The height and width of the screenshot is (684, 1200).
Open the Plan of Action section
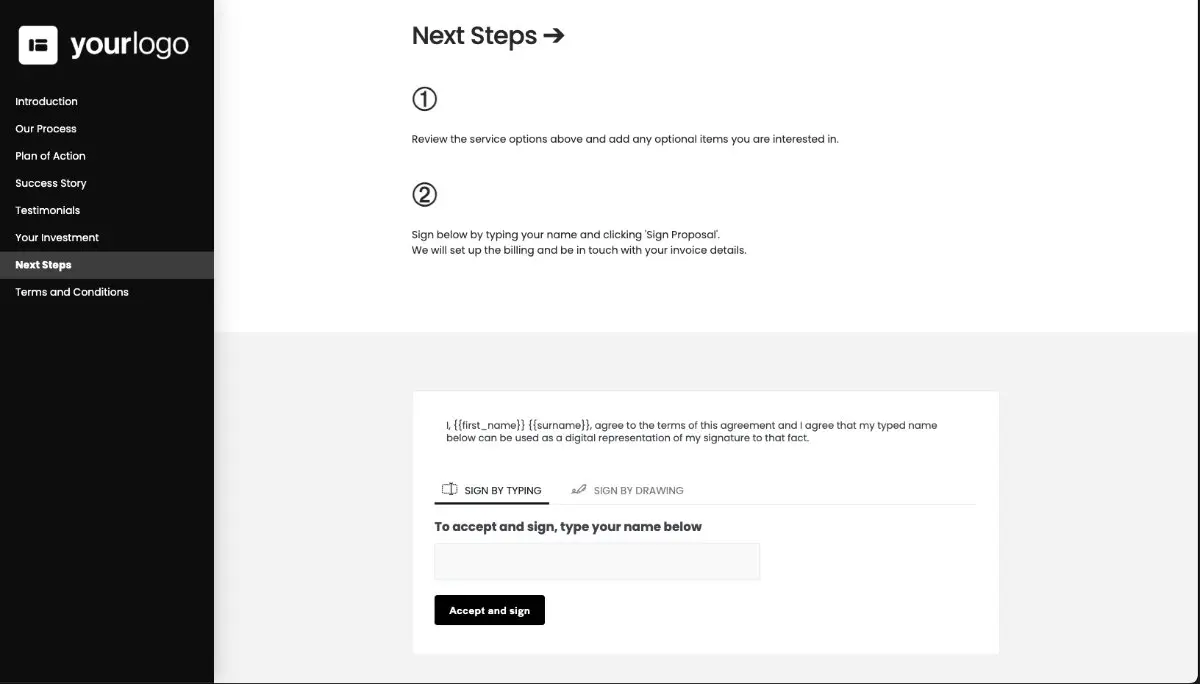(x=50, y=155)
